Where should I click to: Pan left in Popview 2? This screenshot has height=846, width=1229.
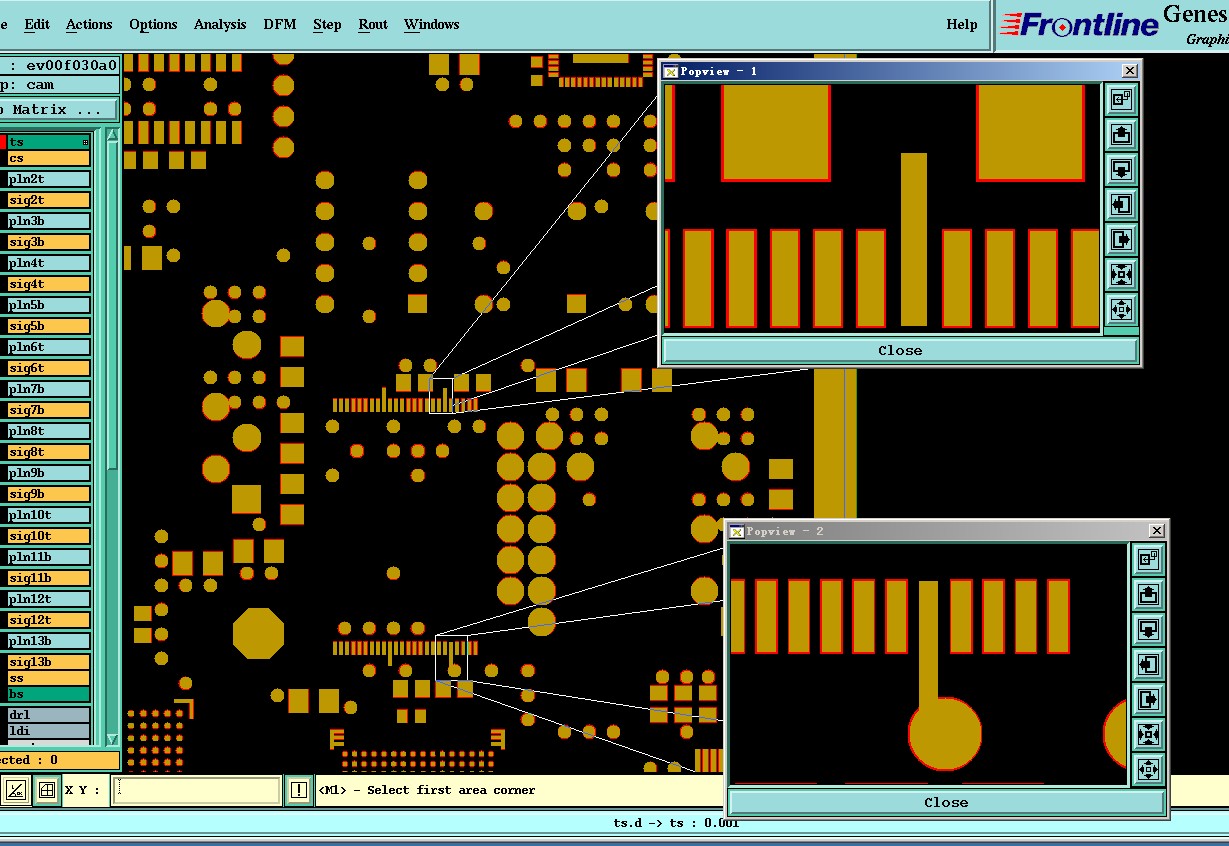[1148, 664]
